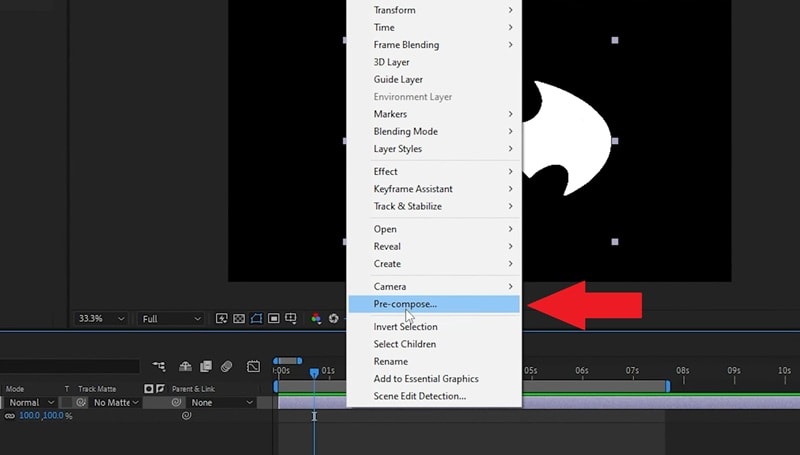Choose Invert Selection in menu

tap(434, 327)
